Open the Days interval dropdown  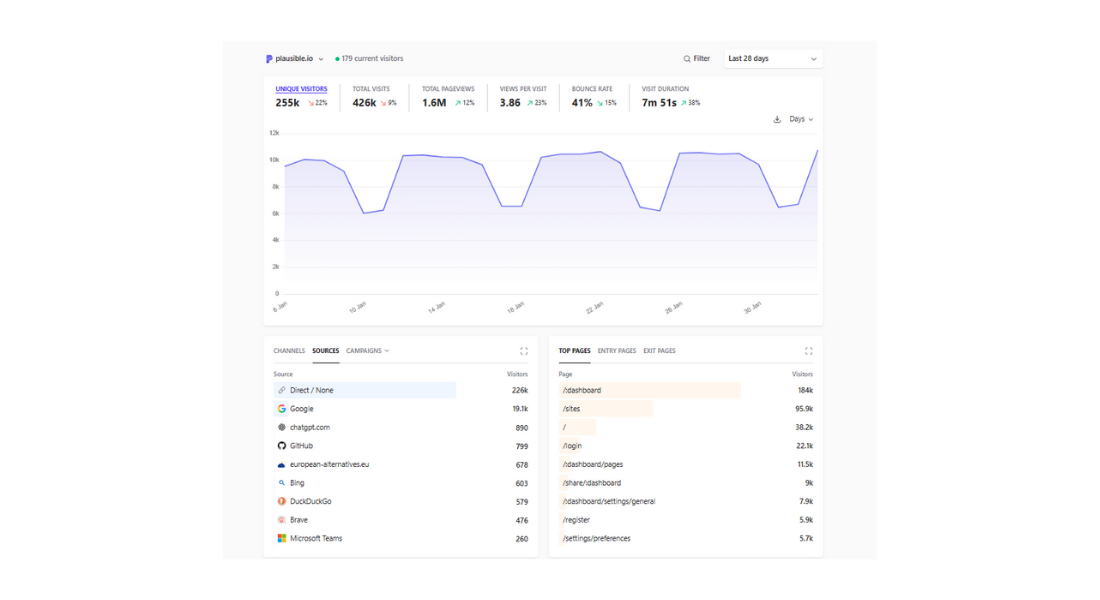(x=801, y=119)
